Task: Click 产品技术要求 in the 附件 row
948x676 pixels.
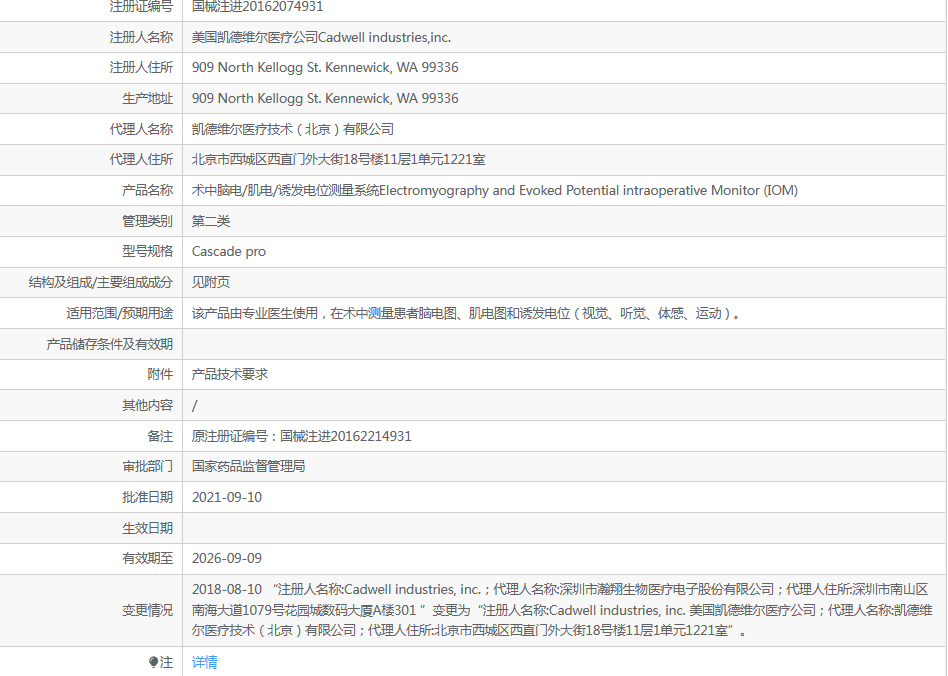Action: [230, 374]
